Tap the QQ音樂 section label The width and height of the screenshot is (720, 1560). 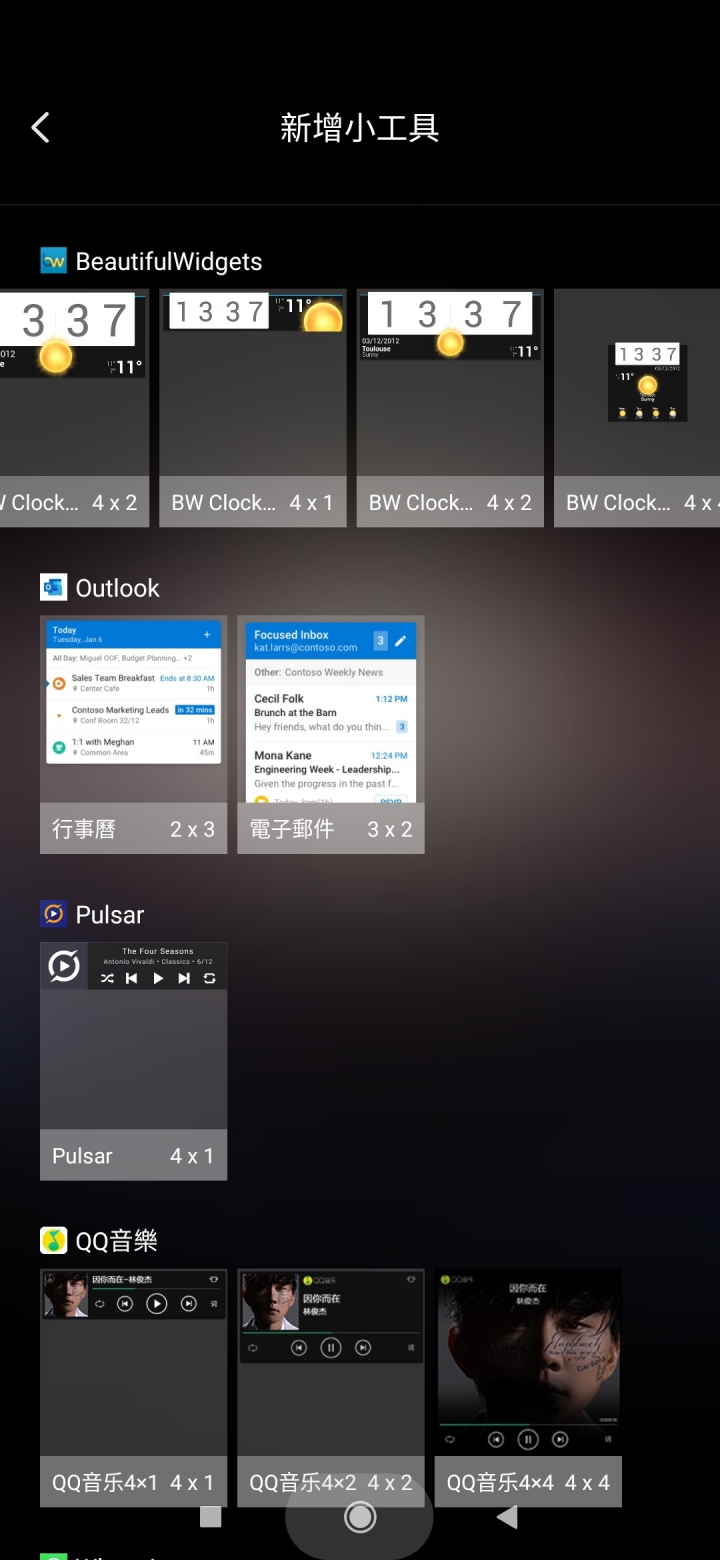click(116, 1241)
